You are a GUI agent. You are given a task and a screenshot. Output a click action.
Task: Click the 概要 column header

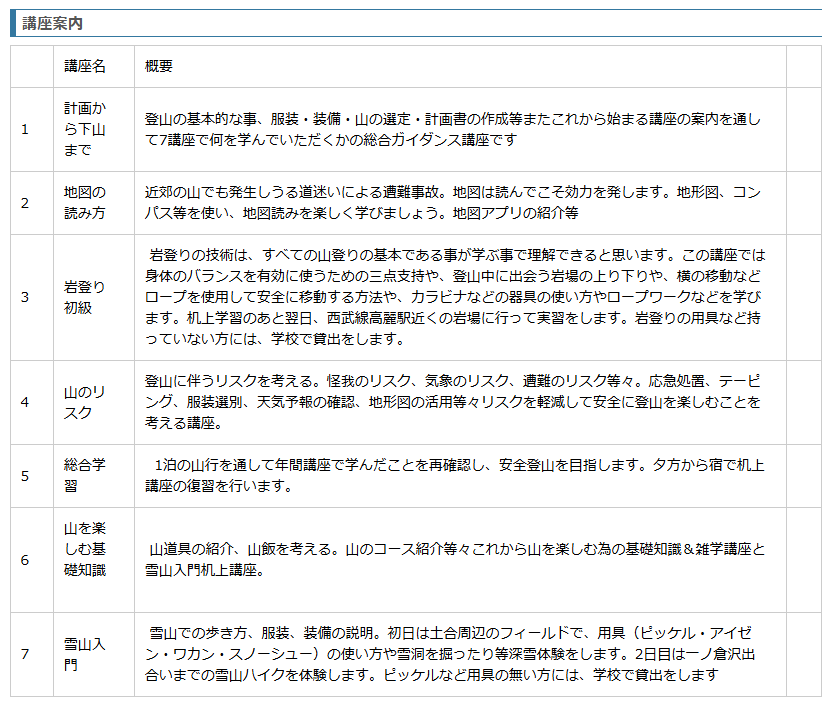coord(159,66)
